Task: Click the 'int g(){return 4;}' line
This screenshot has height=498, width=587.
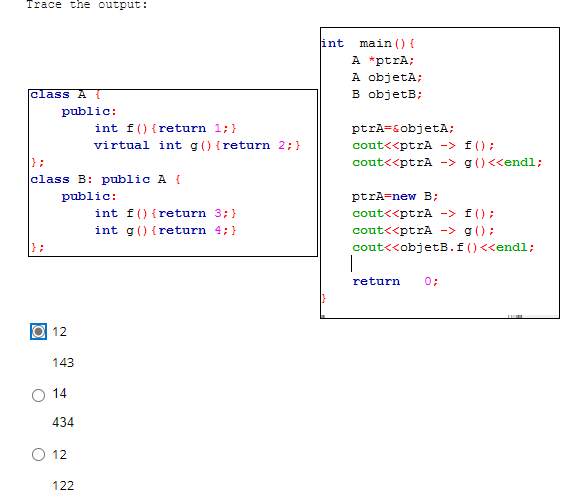Action: pos(165,230)
